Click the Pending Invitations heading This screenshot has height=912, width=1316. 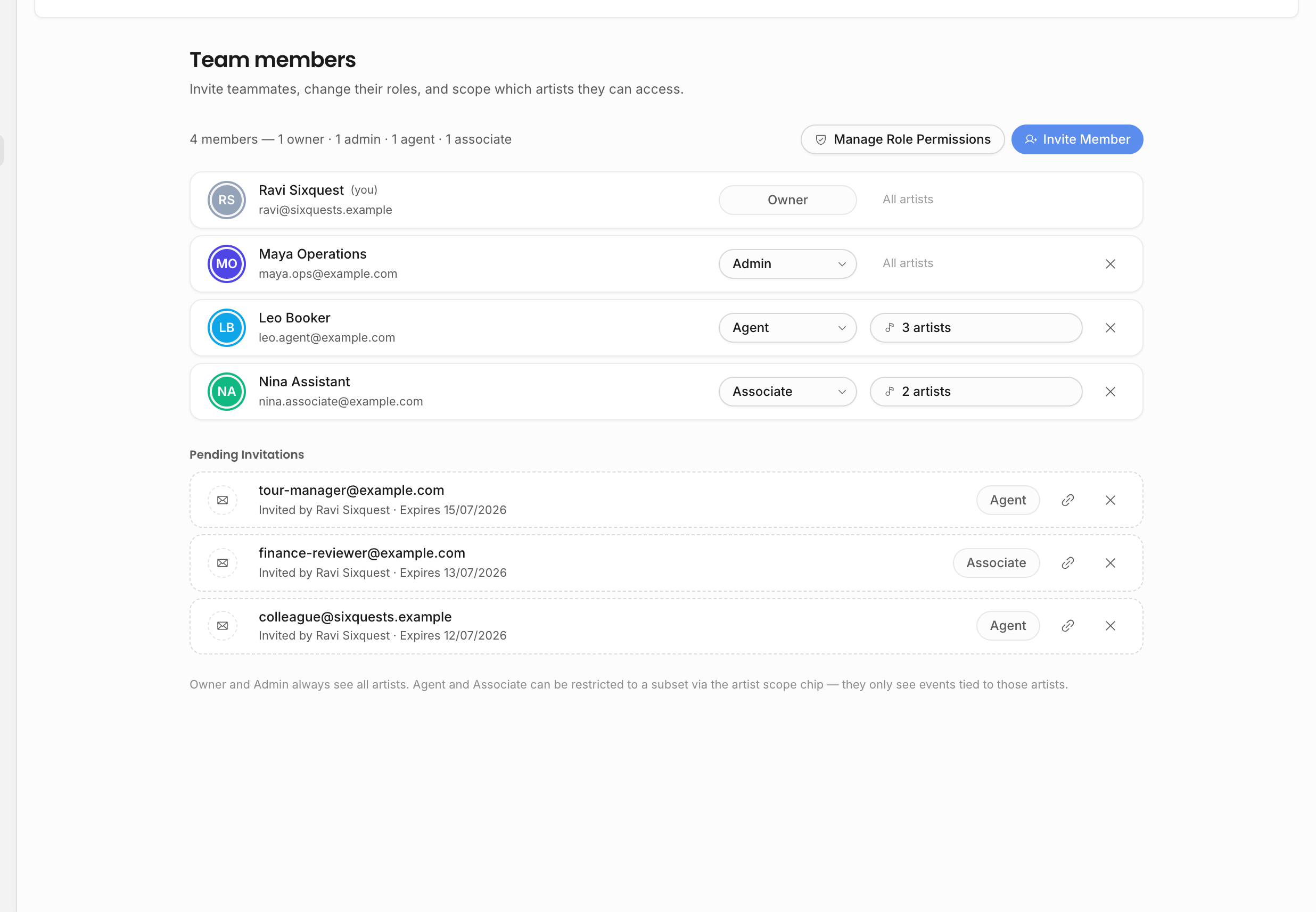[x=246, y=455]
